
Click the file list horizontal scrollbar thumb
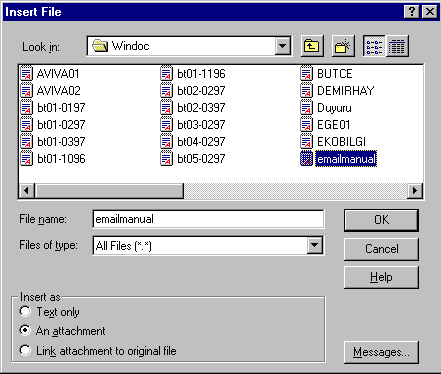109,191
